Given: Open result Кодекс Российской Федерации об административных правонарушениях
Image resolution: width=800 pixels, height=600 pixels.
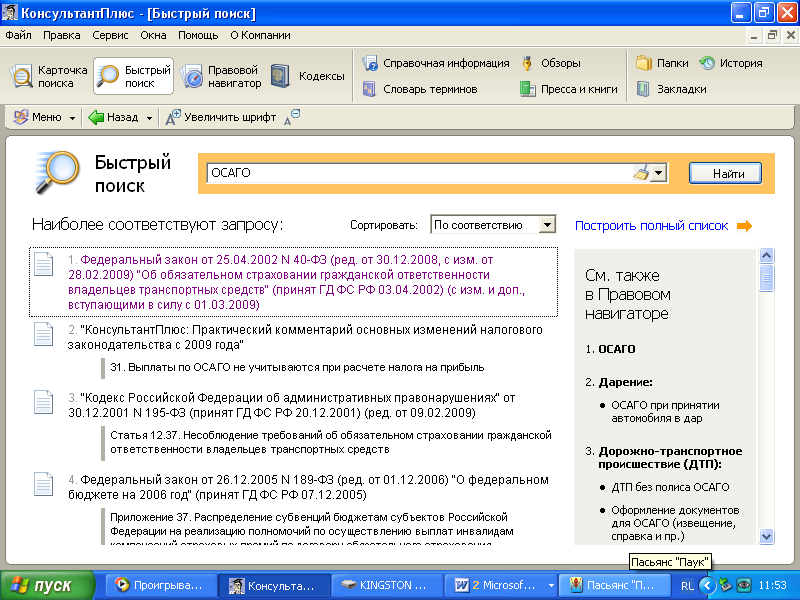Looking at the screenshot, I should [291, 405].
